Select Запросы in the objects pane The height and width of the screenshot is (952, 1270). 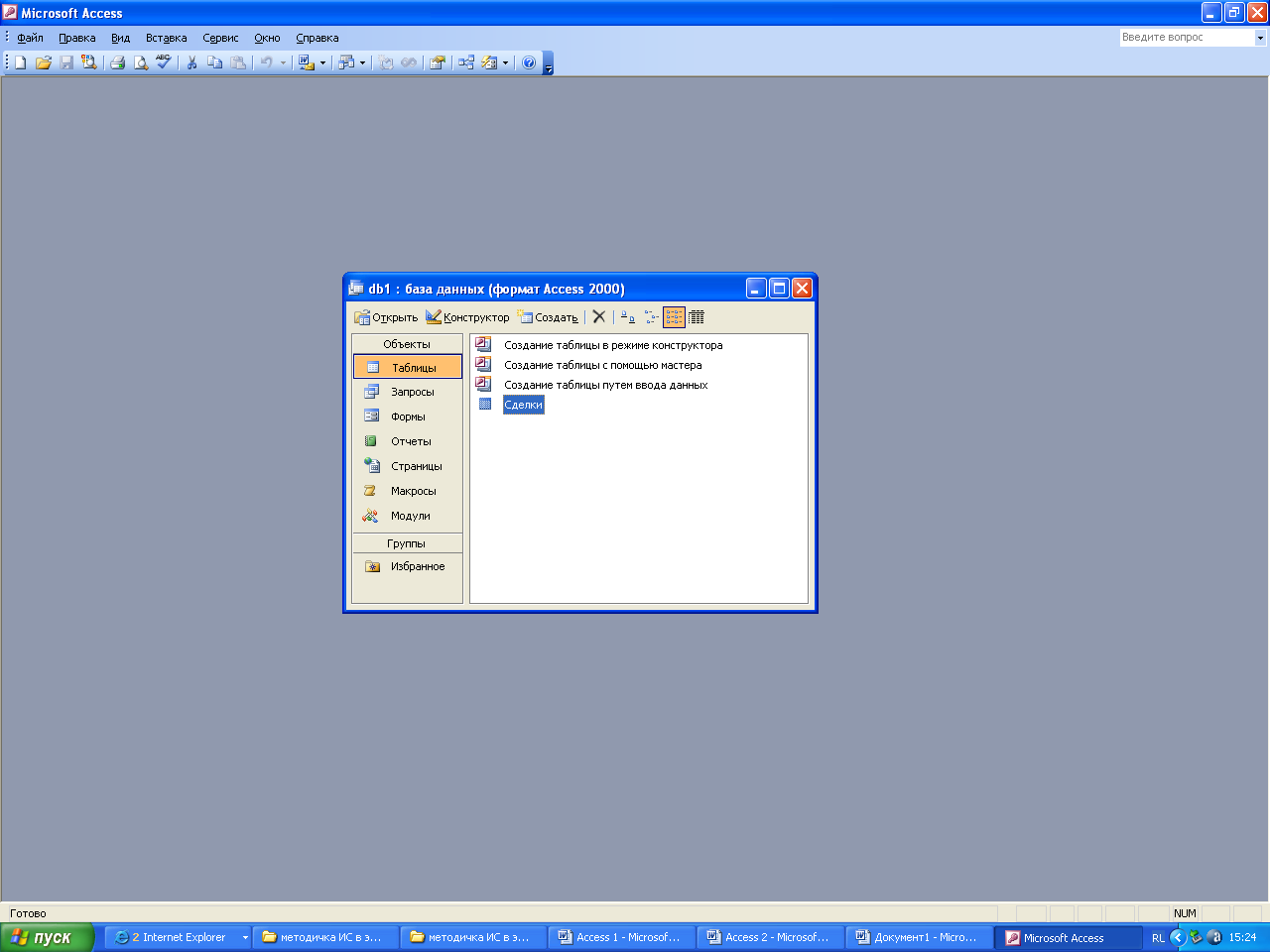click(x=407, y=392)
